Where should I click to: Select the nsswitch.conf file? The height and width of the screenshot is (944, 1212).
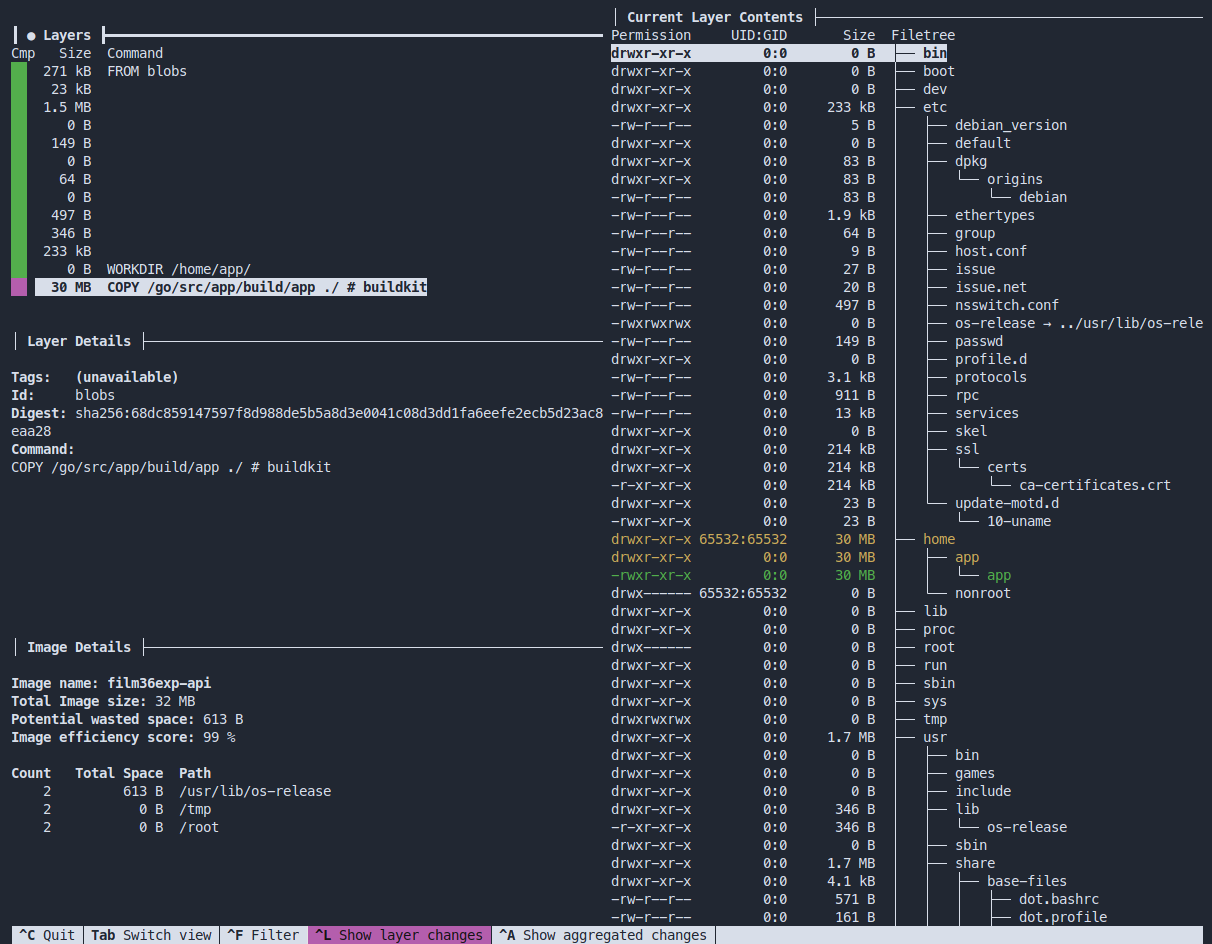[x=1006, y=305]
